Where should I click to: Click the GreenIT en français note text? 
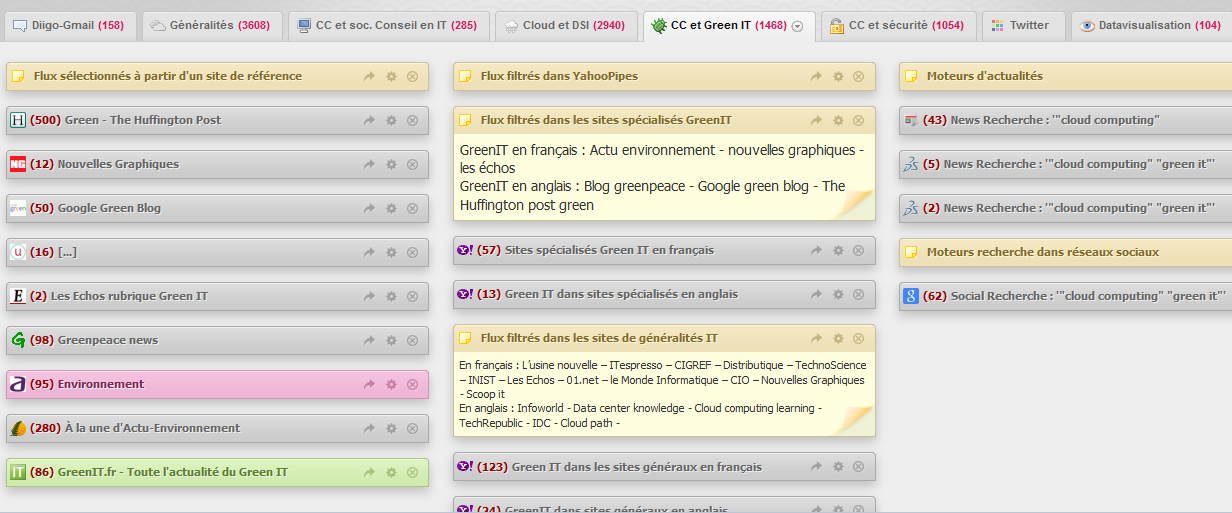(662, 177)
